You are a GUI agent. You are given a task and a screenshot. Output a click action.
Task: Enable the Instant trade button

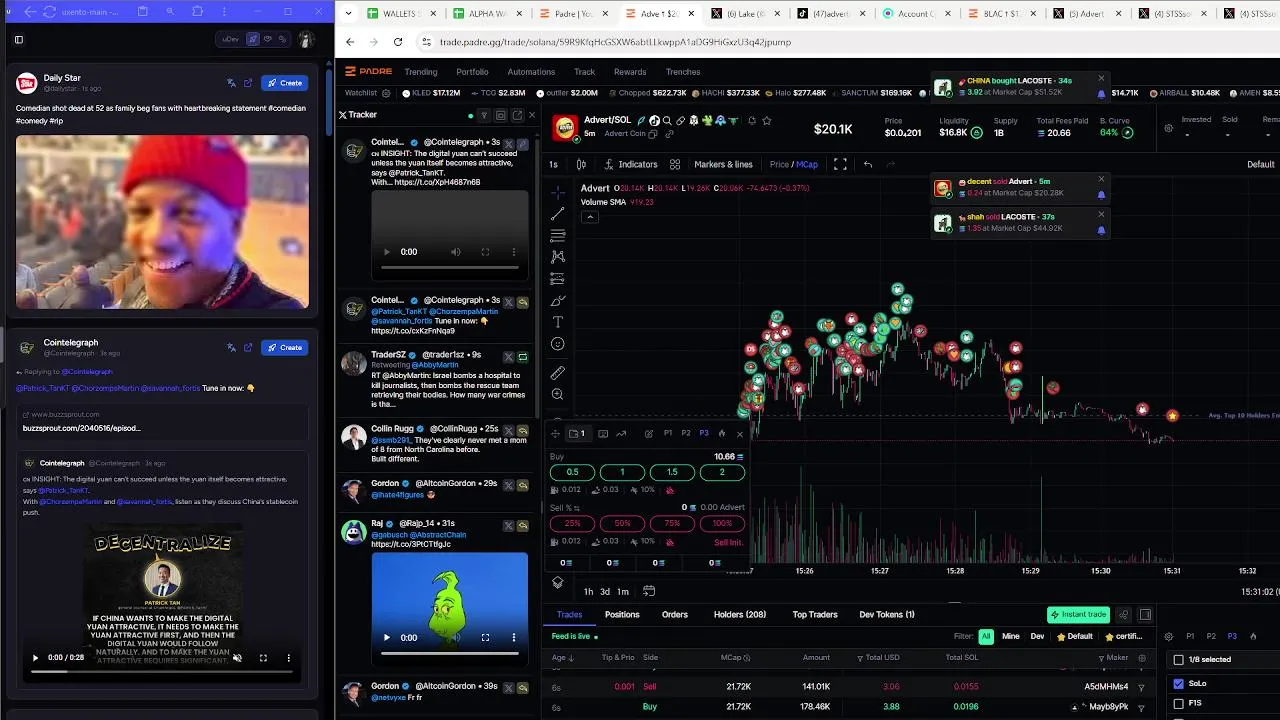coord(1077,614)
